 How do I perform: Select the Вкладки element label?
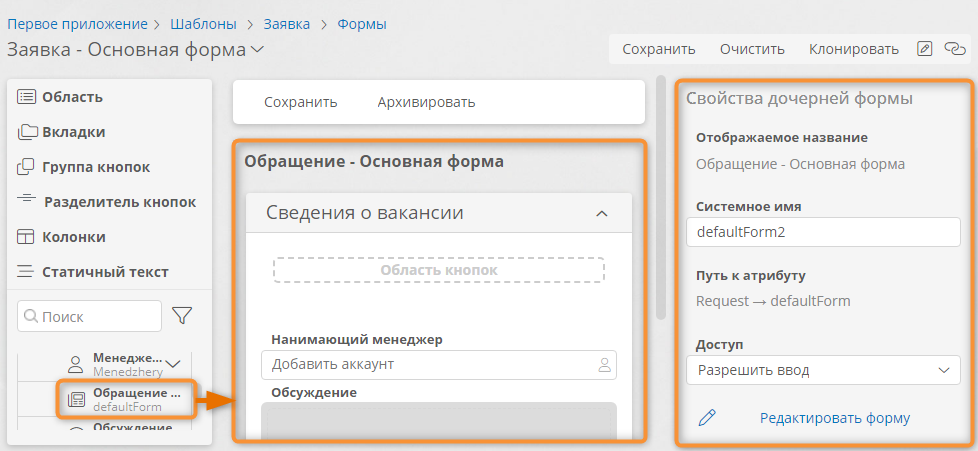pos(74,132)
